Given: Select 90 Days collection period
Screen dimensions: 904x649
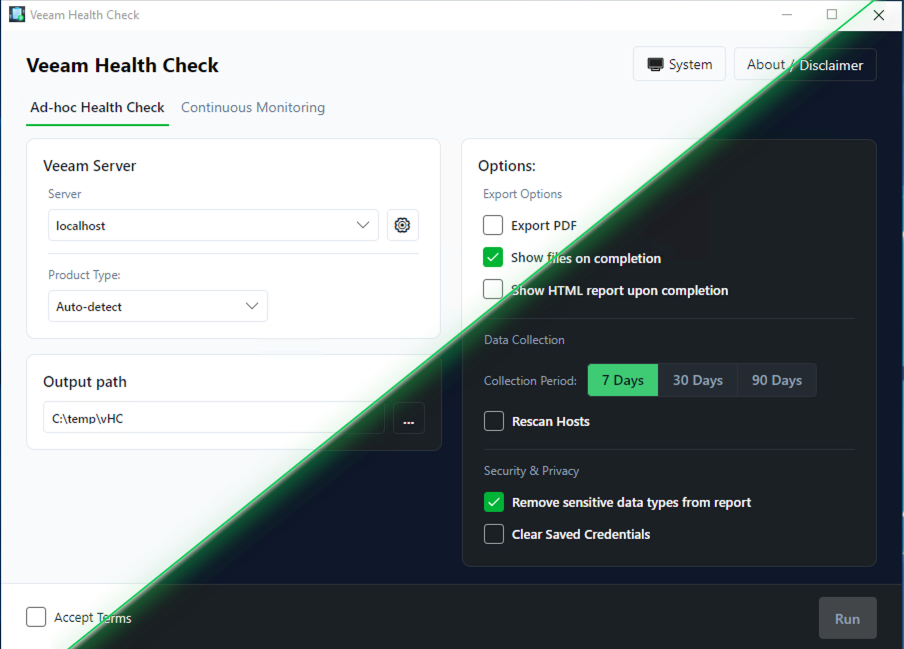Looking at the screenshot, I should [777, 380].
